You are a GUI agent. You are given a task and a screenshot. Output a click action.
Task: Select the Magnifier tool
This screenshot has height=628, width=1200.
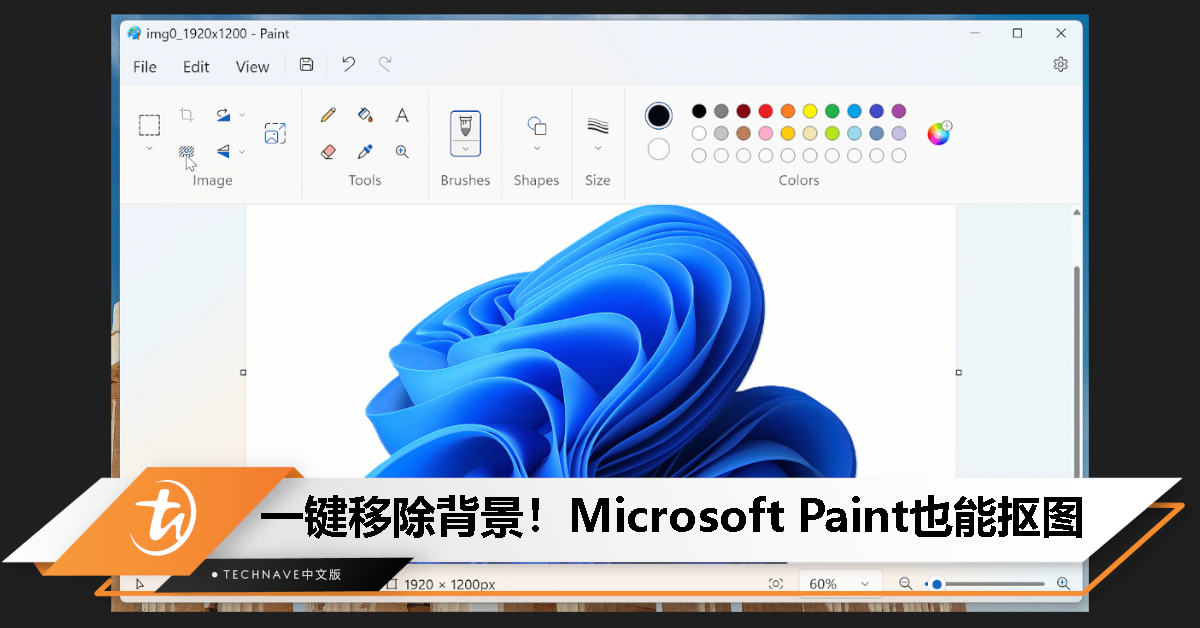402,152
